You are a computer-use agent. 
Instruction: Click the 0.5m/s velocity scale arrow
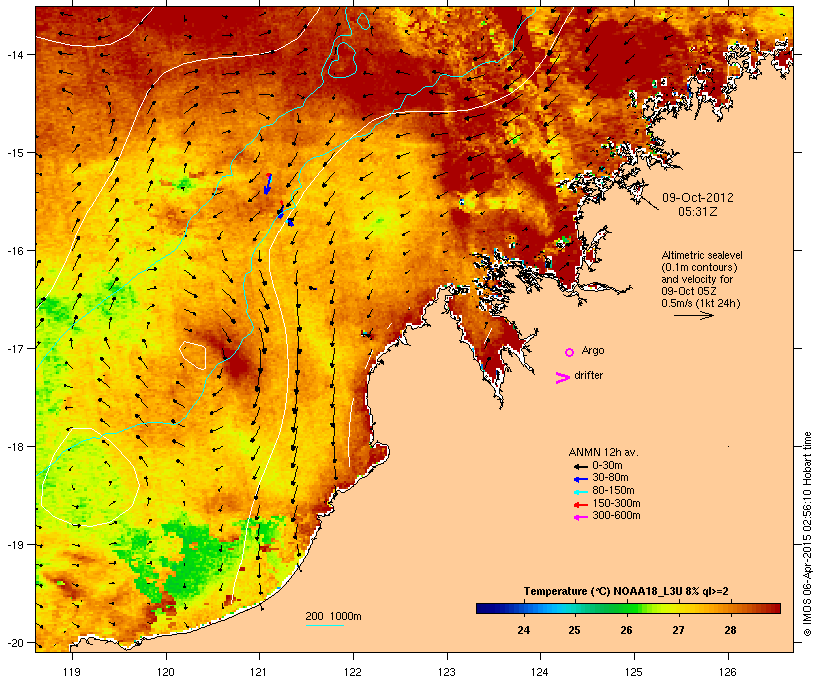point(693,315)
